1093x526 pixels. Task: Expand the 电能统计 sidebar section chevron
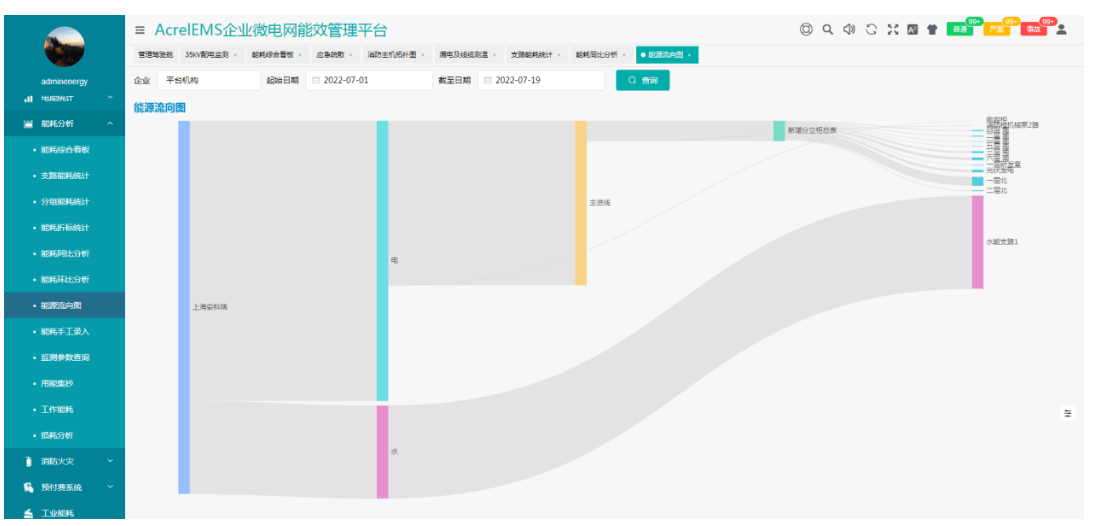click(x=109, y=98)
